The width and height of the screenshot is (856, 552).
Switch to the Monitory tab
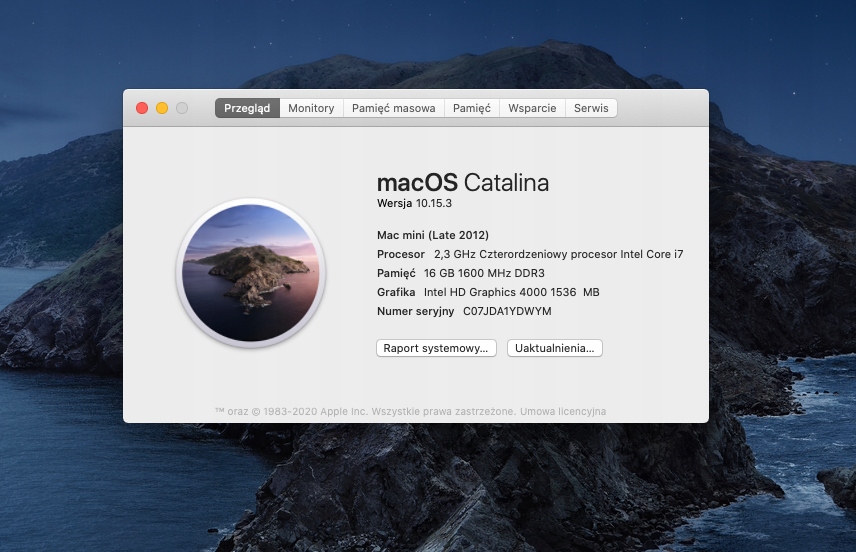(311, 108)
